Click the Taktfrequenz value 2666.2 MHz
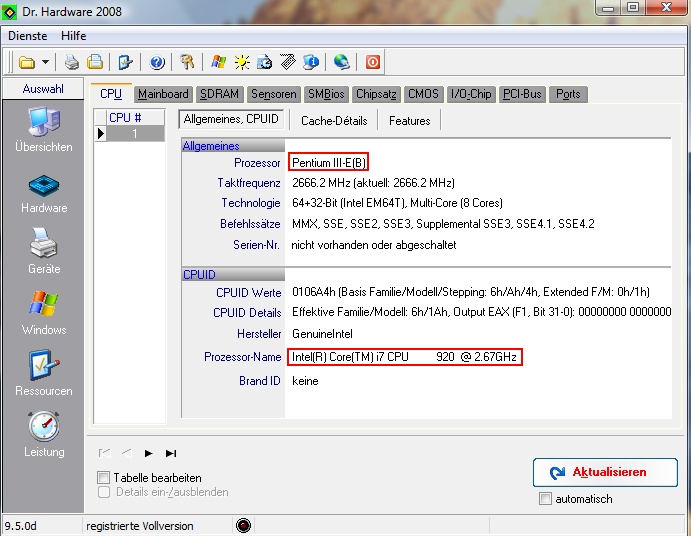 pos(373,182)
